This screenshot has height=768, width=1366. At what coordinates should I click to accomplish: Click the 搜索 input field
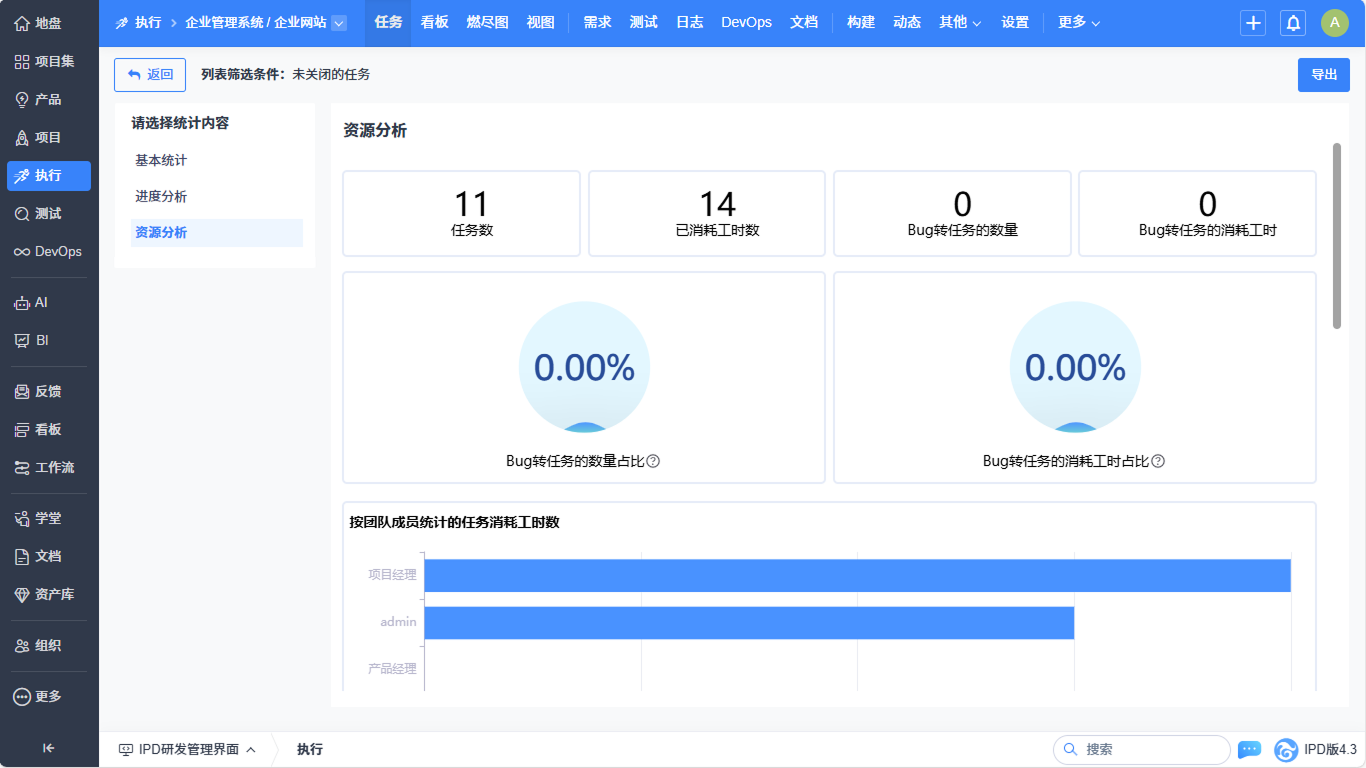tap(1150, 749)
